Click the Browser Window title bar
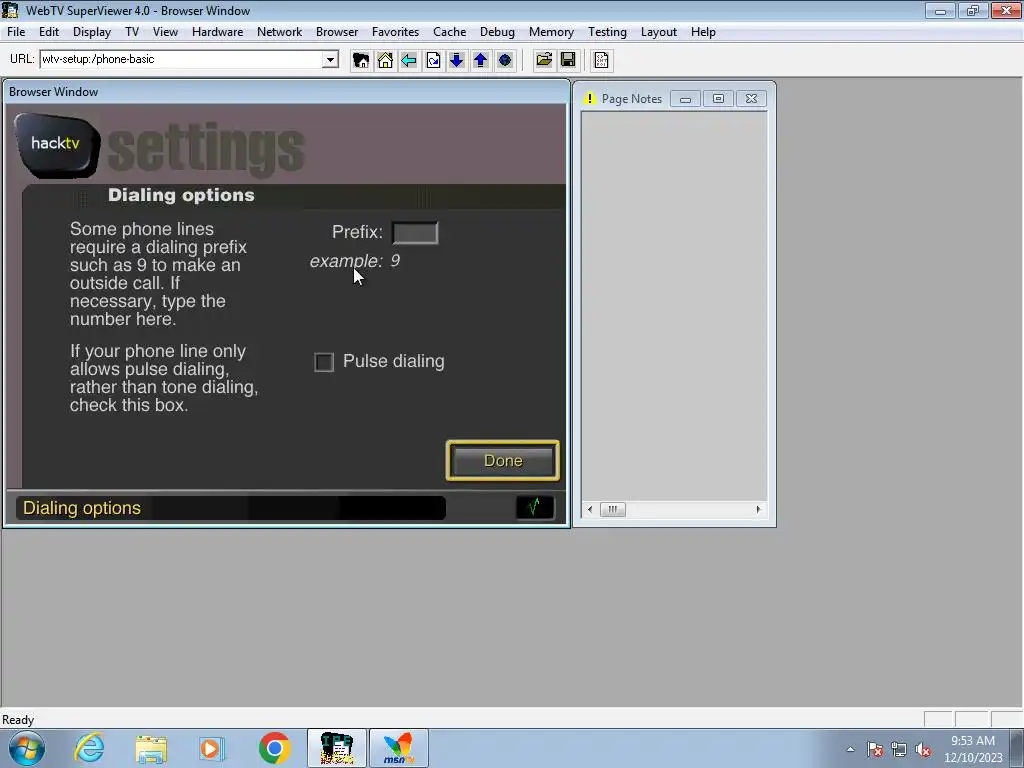The image size is (1024, 768). pos(286,92)
